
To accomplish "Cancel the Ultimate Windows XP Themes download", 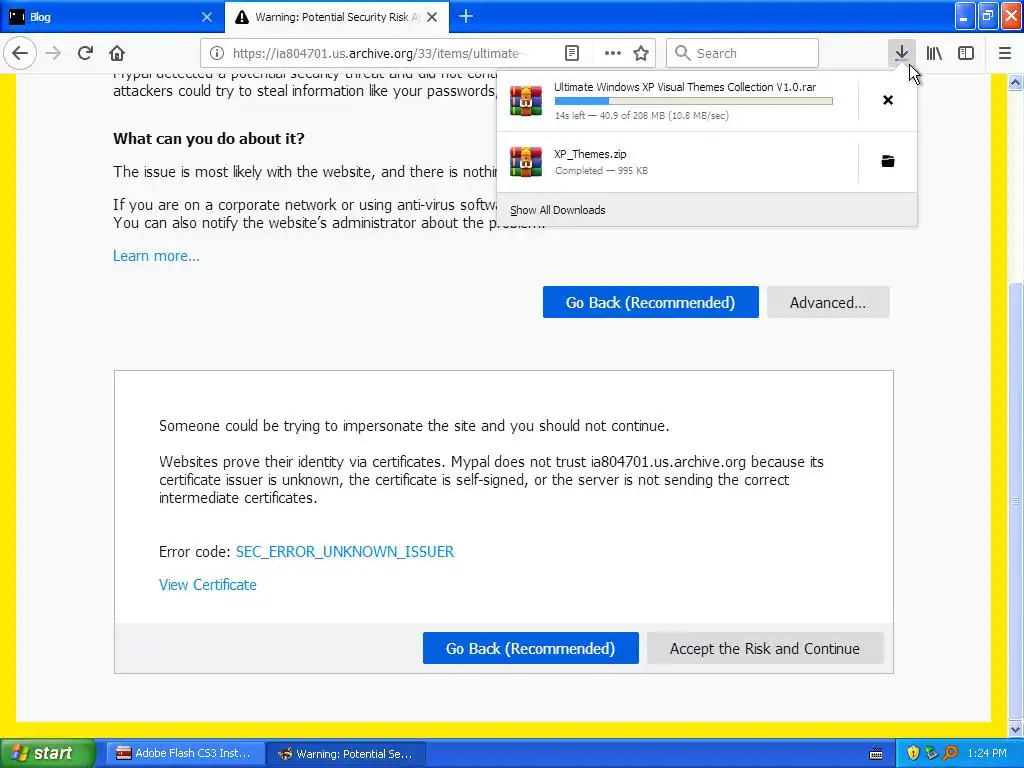I will (x=888, y=100).
